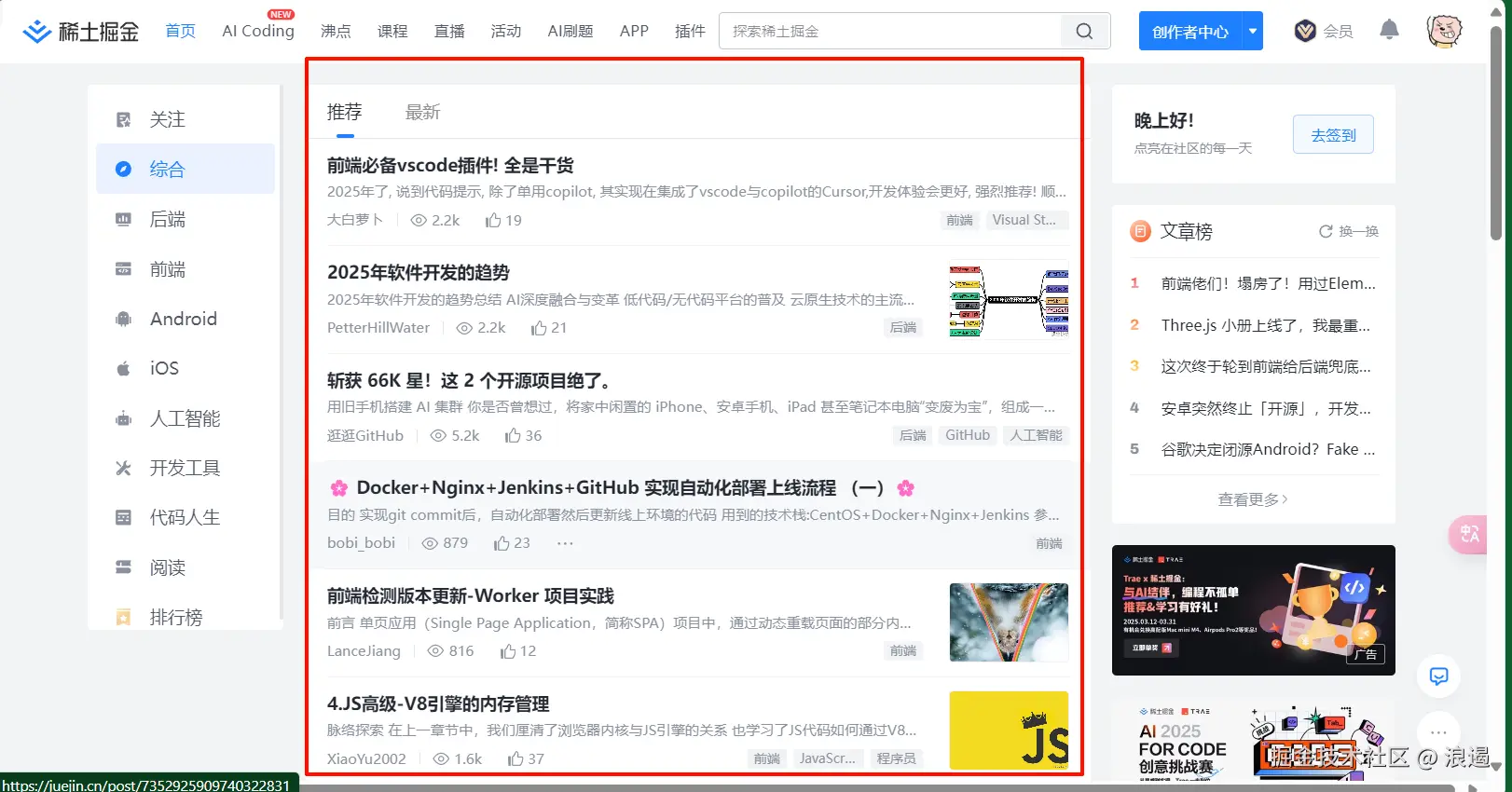Click the 会员 membership badge icon
The image size is (1512, 792).
(x=1305, y=32)
